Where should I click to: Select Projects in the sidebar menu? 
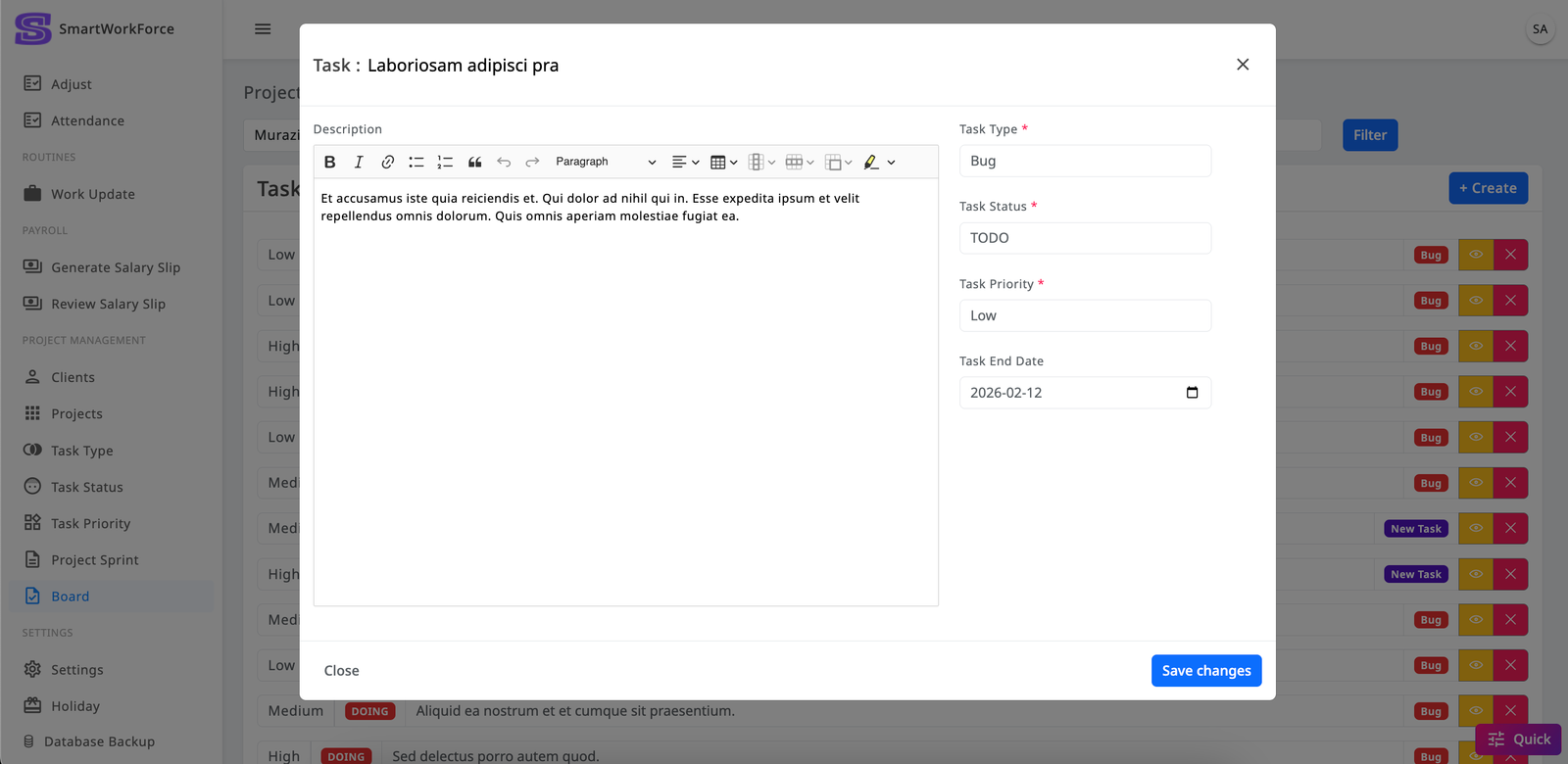pos(76,414)
